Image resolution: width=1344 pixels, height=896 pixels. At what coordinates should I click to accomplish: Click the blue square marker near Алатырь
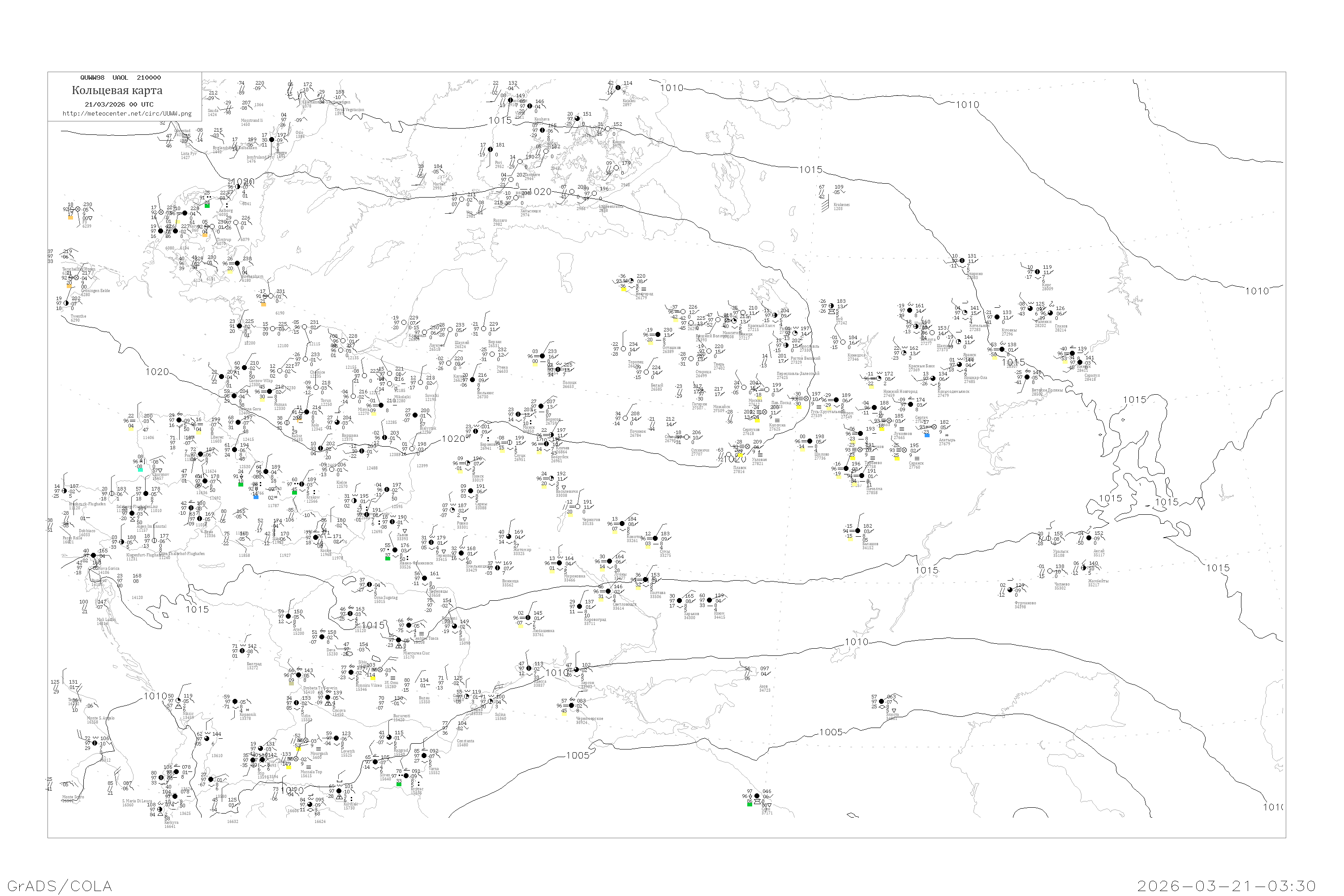(927, 435)
